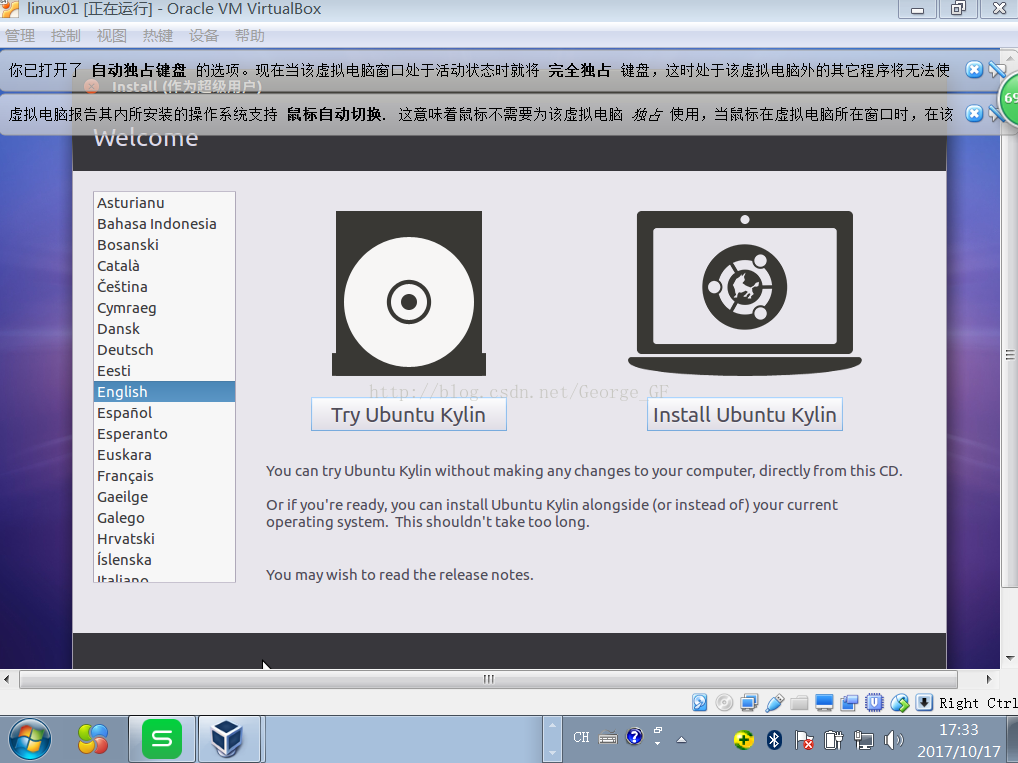Click the CD disc image above Try button
1018x763 pixels.
point(409,294)
